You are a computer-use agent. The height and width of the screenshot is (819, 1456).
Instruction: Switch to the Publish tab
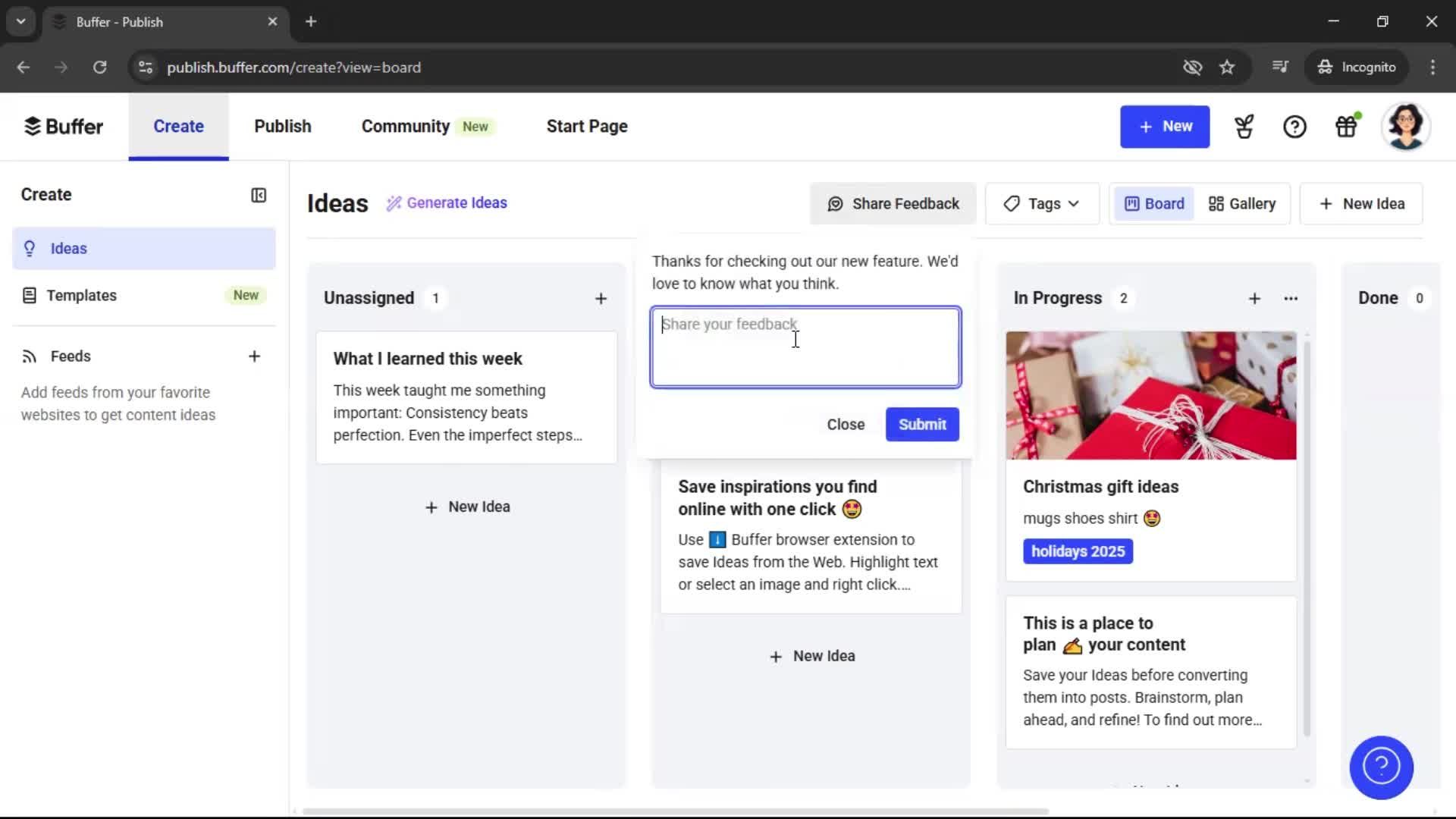pyautogui.click(x=281, y=126)
